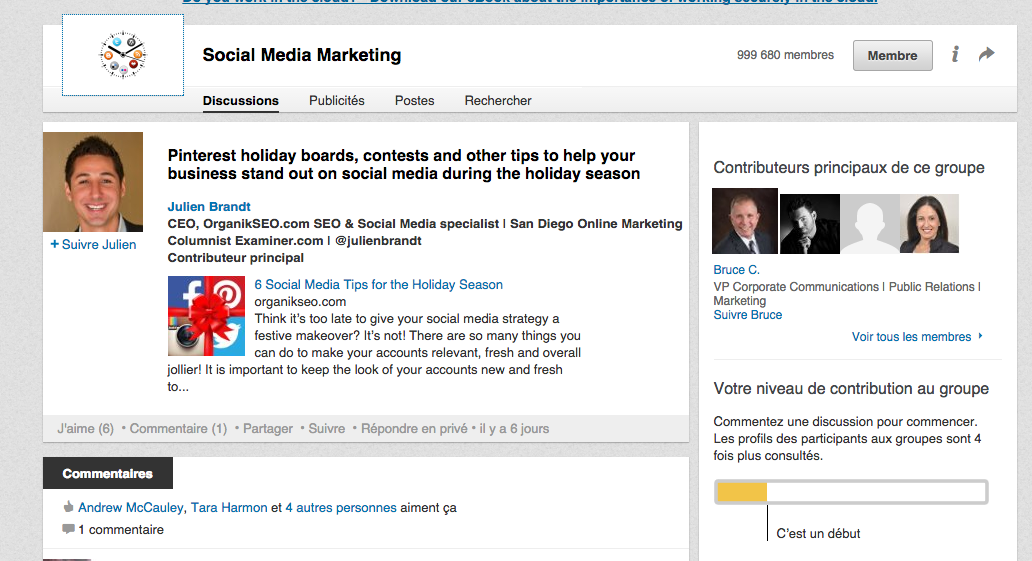This screenshot has width=1032, height=561.
Task: Select the woman contributor photo
Action: (929, 224)
